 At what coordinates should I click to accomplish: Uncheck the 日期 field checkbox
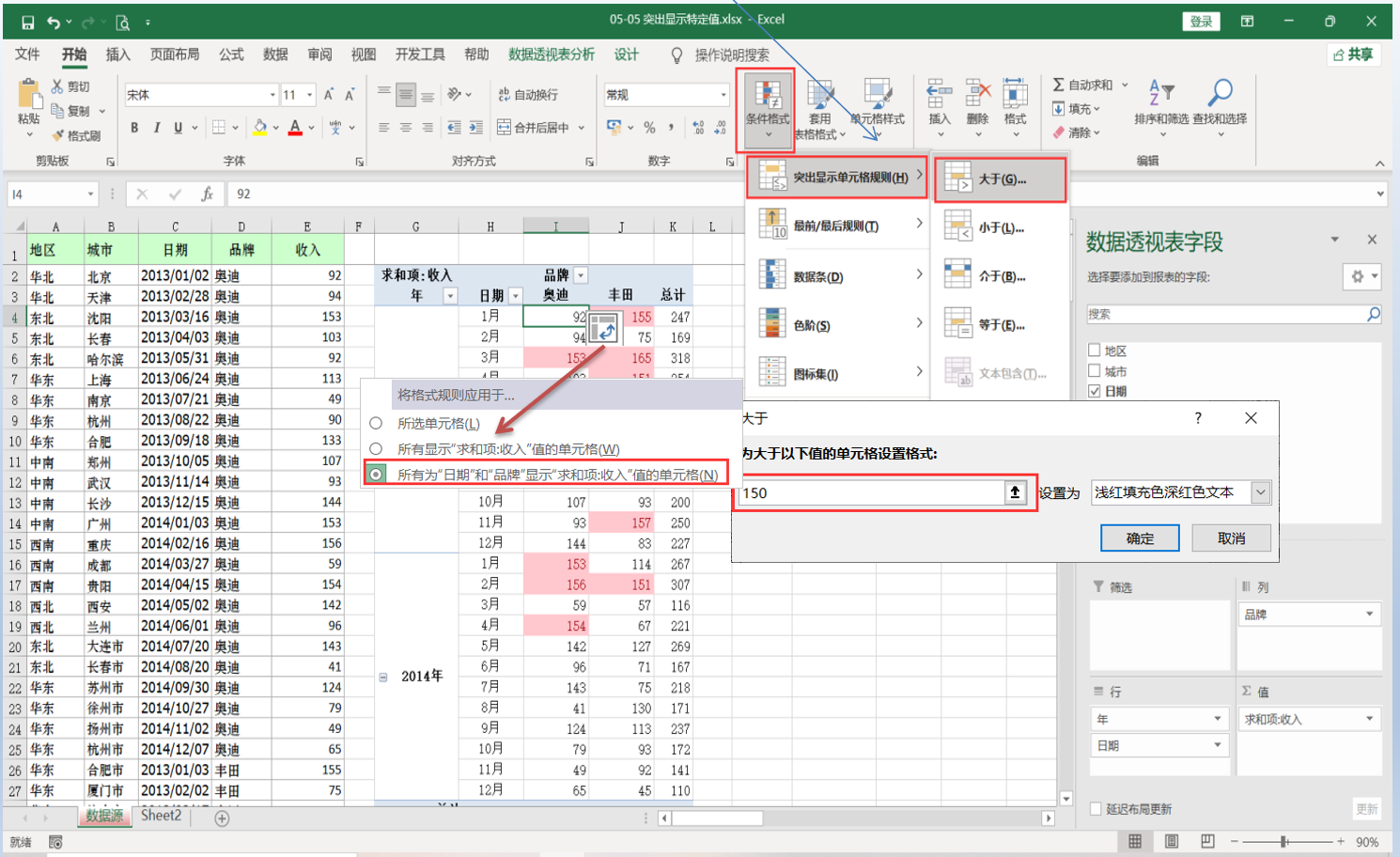[x=1095, y=391]
